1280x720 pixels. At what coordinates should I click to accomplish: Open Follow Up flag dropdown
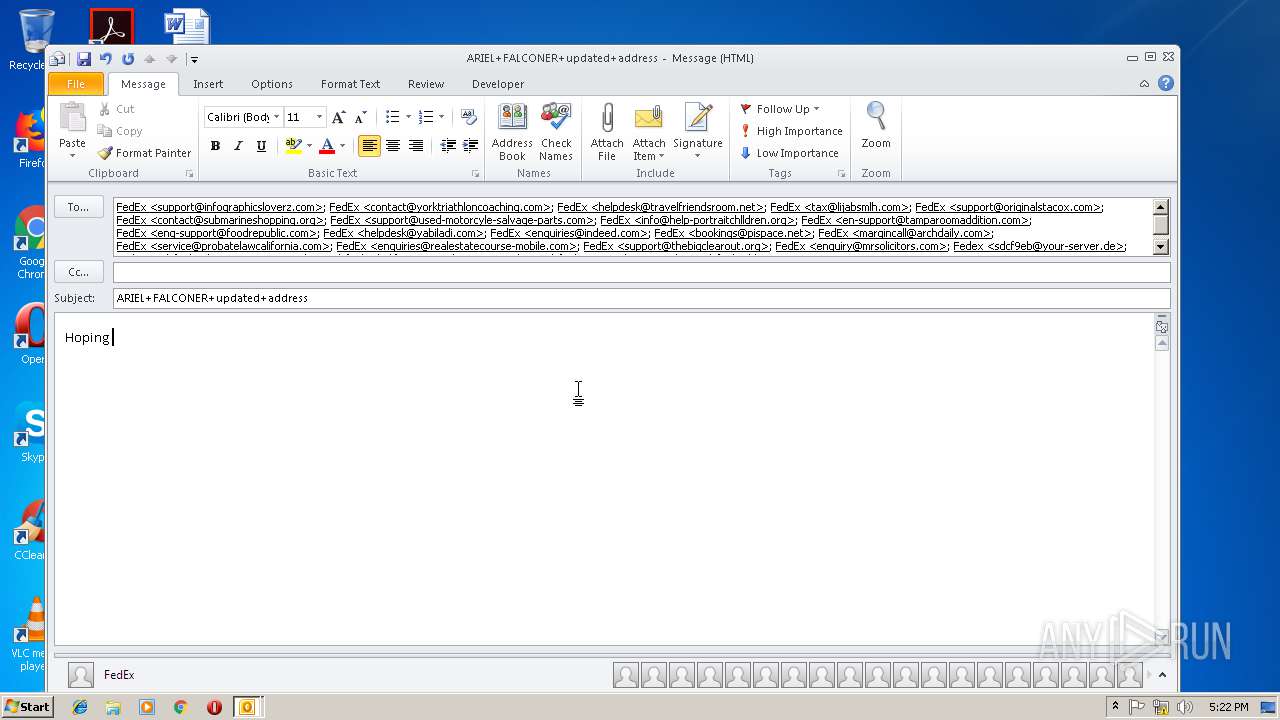(x=780, y=109)
